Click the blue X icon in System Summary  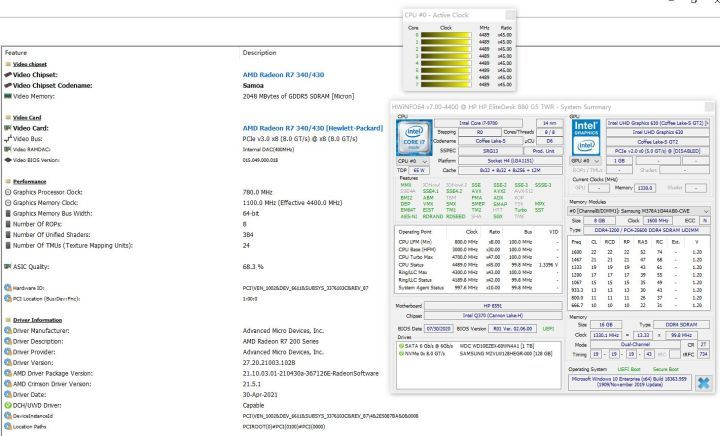tap(703, 383)
